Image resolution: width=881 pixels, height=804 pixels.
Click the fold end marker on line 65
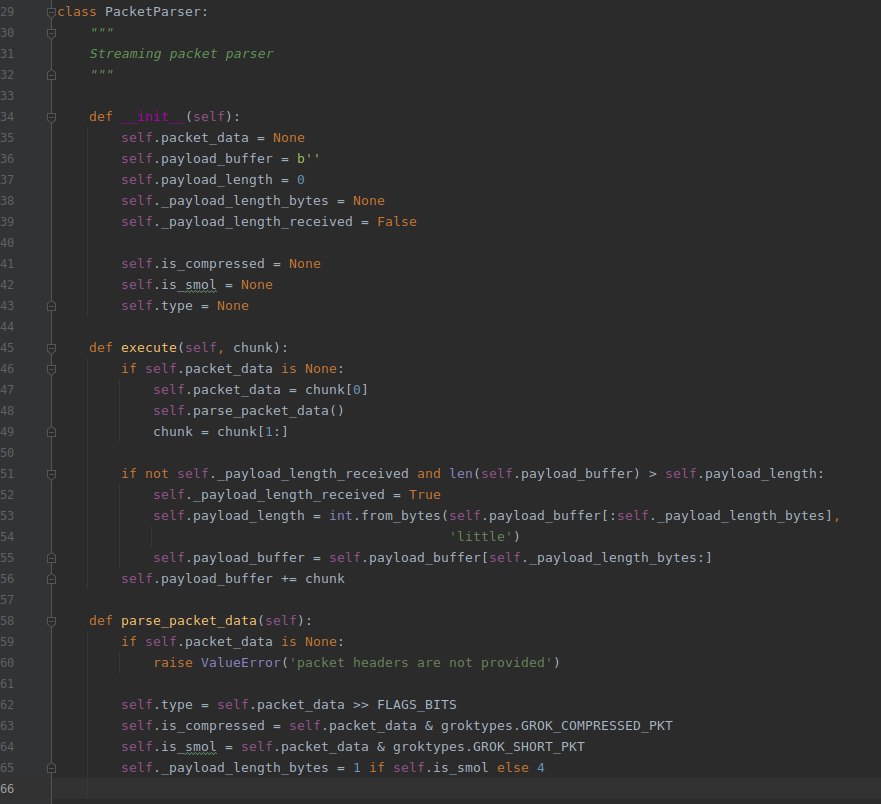coord(51,768)
